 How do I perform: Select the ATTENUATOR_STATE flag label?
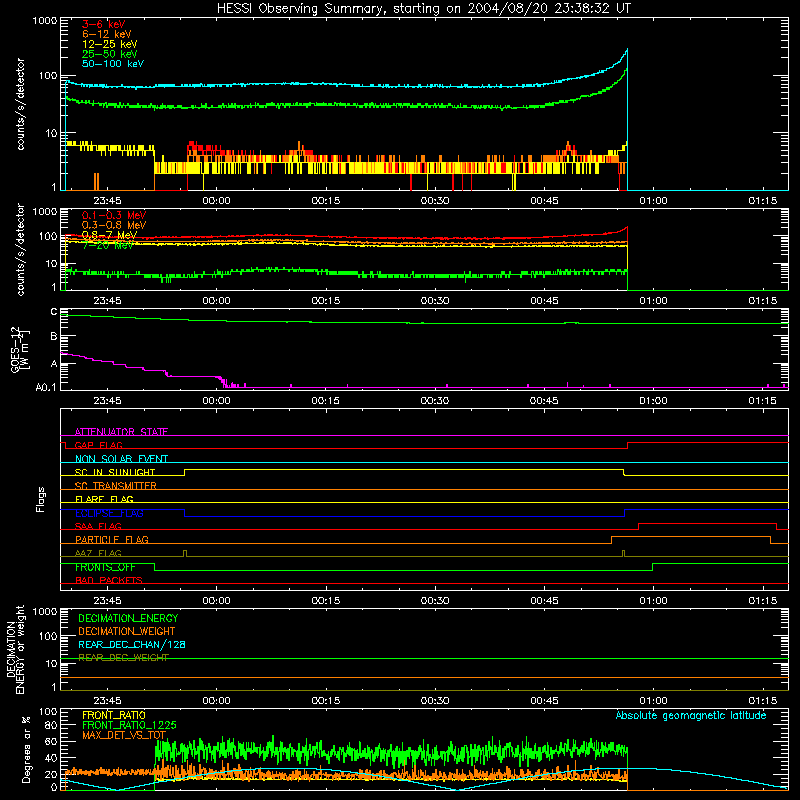coord(121,432)
